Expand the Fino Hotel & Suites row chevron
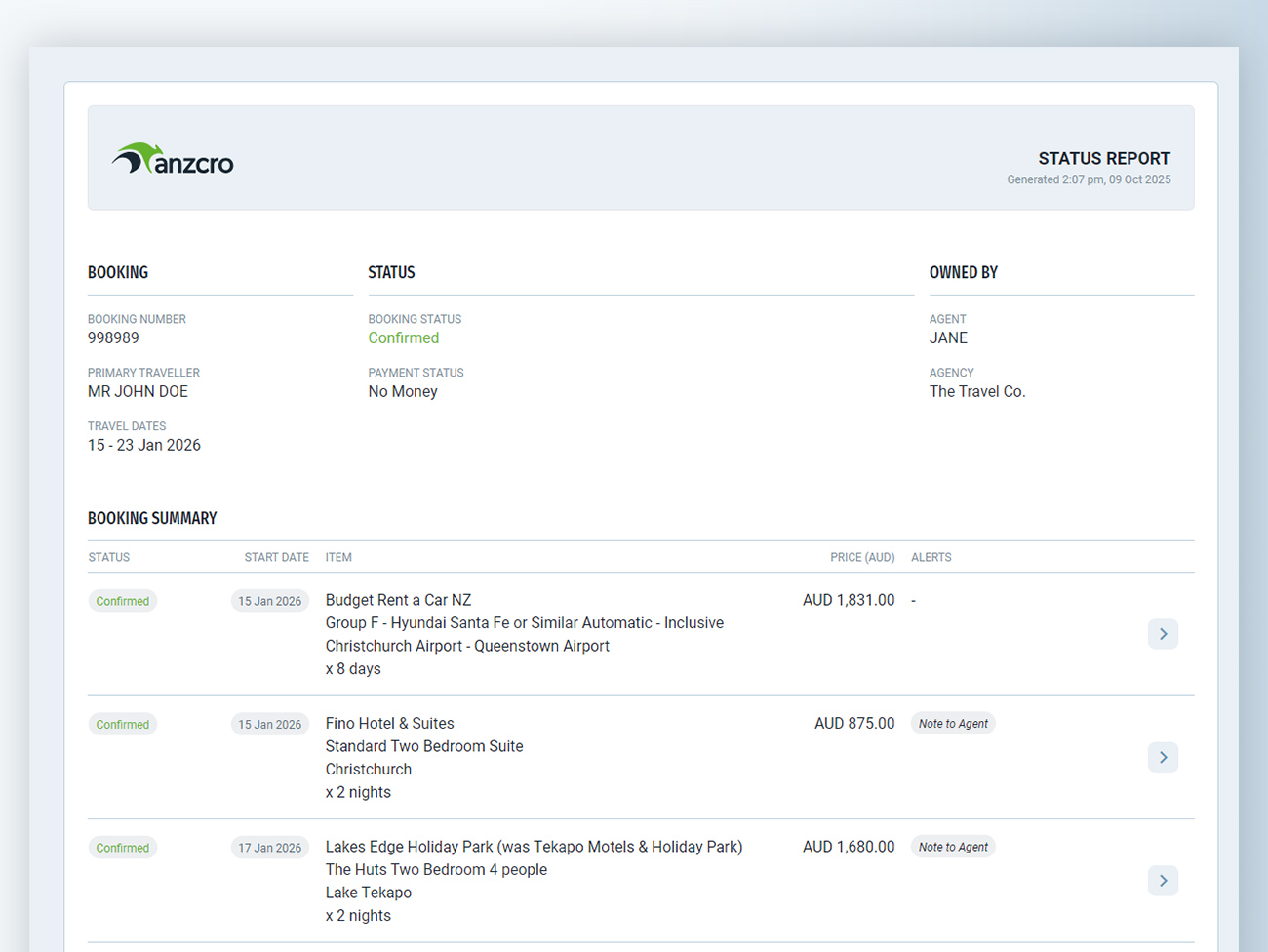The height and width of the screenshot is (952, 1268). (x=1163, y=758)
